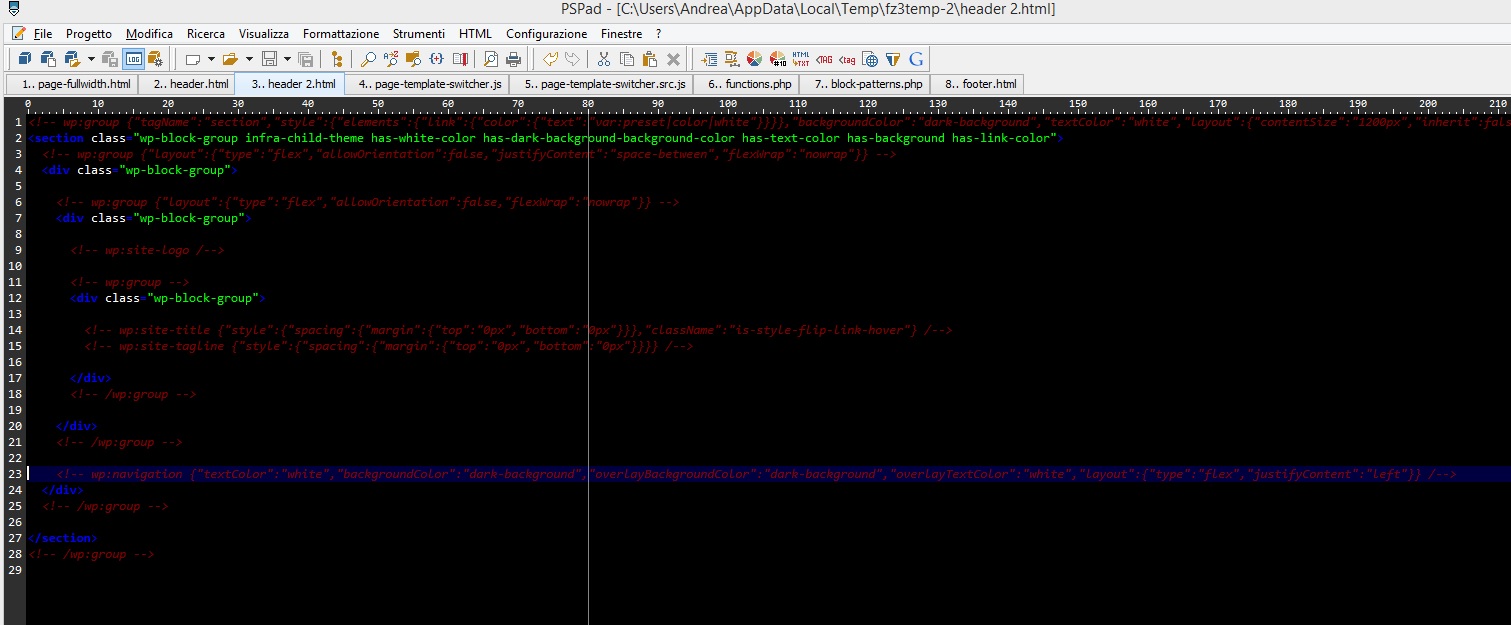Open the Strumenti menu
The width and height of the screenshot is (1511, 625).
pyautogui.click(x=419, y=33)
